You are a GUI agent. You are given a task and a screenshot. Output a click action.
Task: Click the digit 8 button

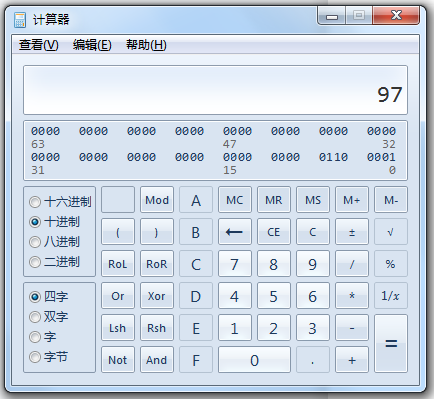coord(274,264)
